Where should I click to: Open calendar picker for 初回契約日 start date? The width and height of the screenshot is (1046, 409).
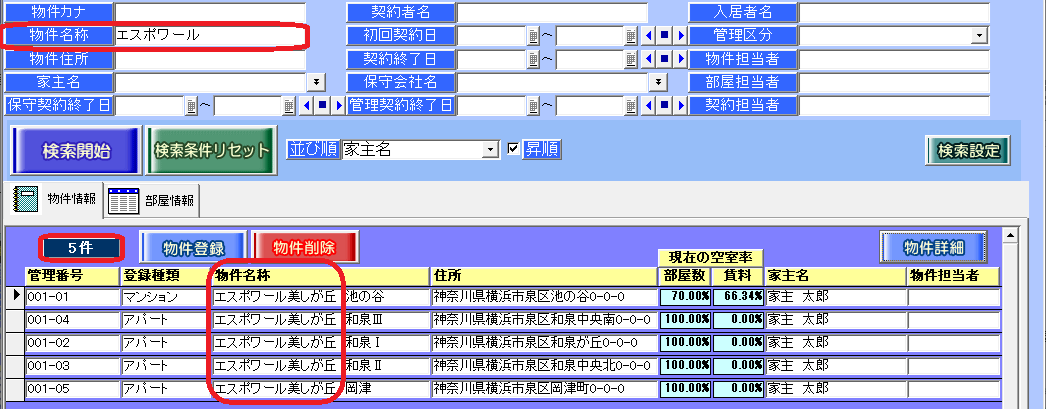tap(533, 36)
